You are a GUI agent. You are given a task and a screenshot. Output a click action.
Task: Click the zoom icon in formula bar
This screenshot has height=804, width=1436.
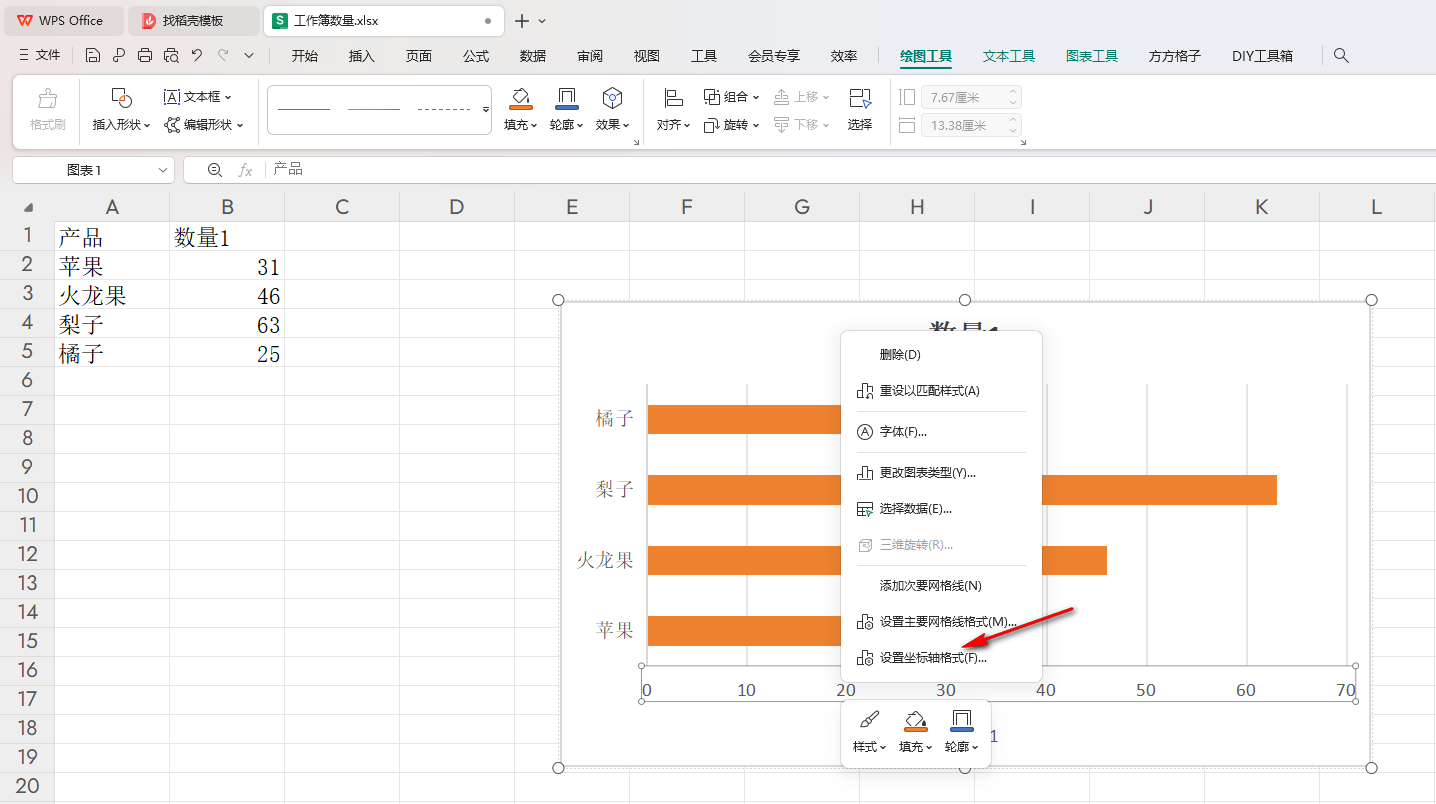(214, 170)
